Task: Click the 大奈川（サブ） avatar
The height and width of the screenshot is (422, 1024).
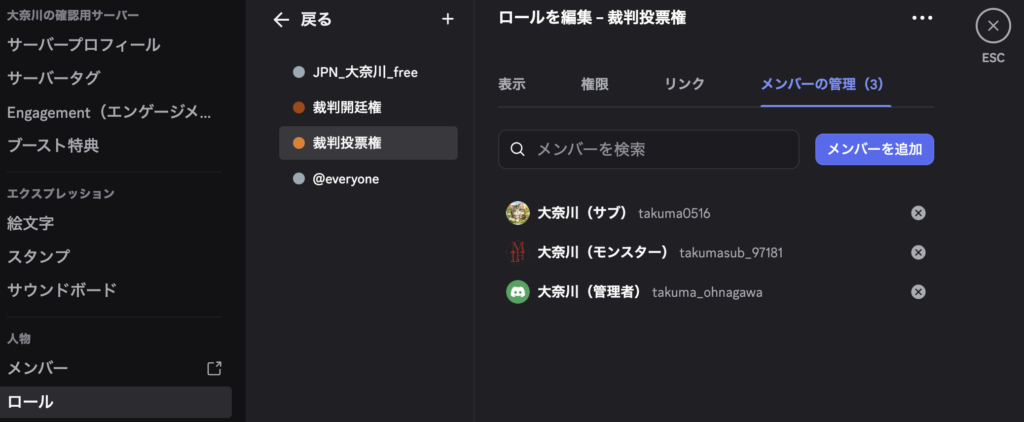Action: point(518,213)
